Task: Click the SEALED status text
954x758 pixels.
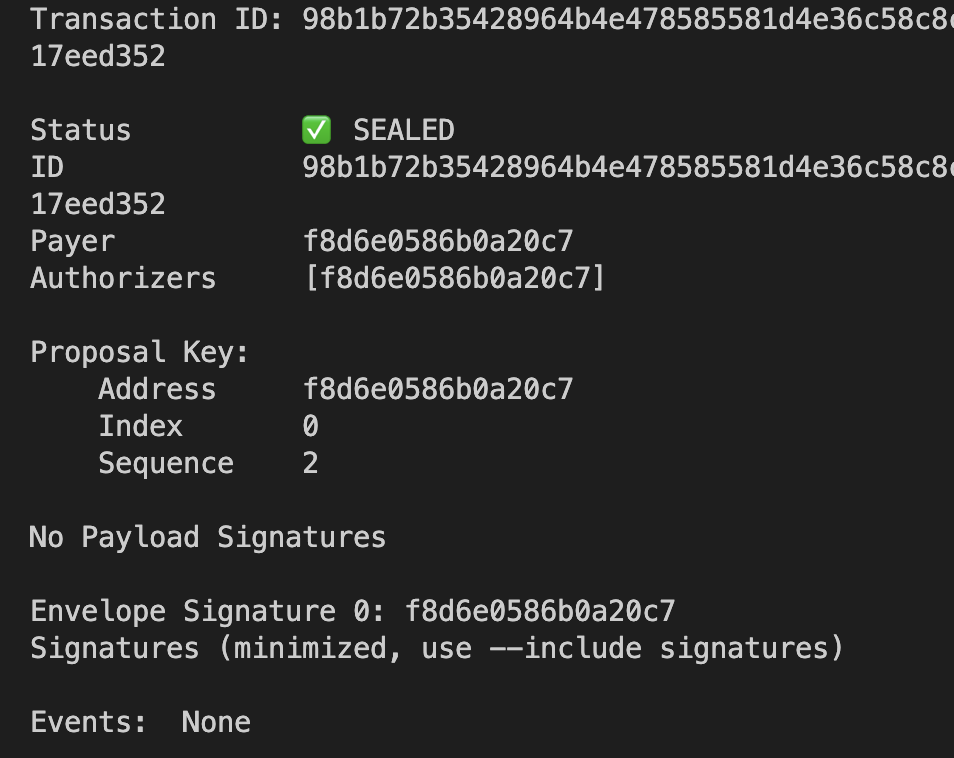Action: [404, 130]
